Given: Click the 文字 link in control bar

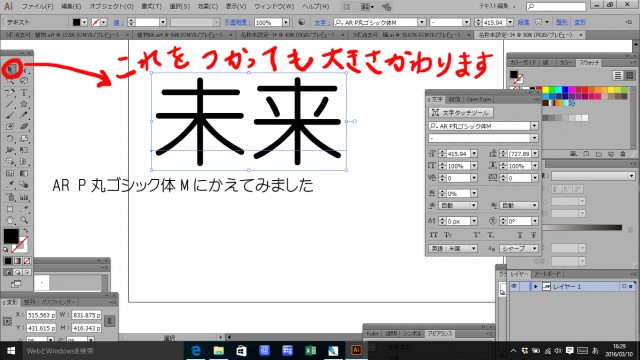Looking at the screenshot, I should (322, 22).
